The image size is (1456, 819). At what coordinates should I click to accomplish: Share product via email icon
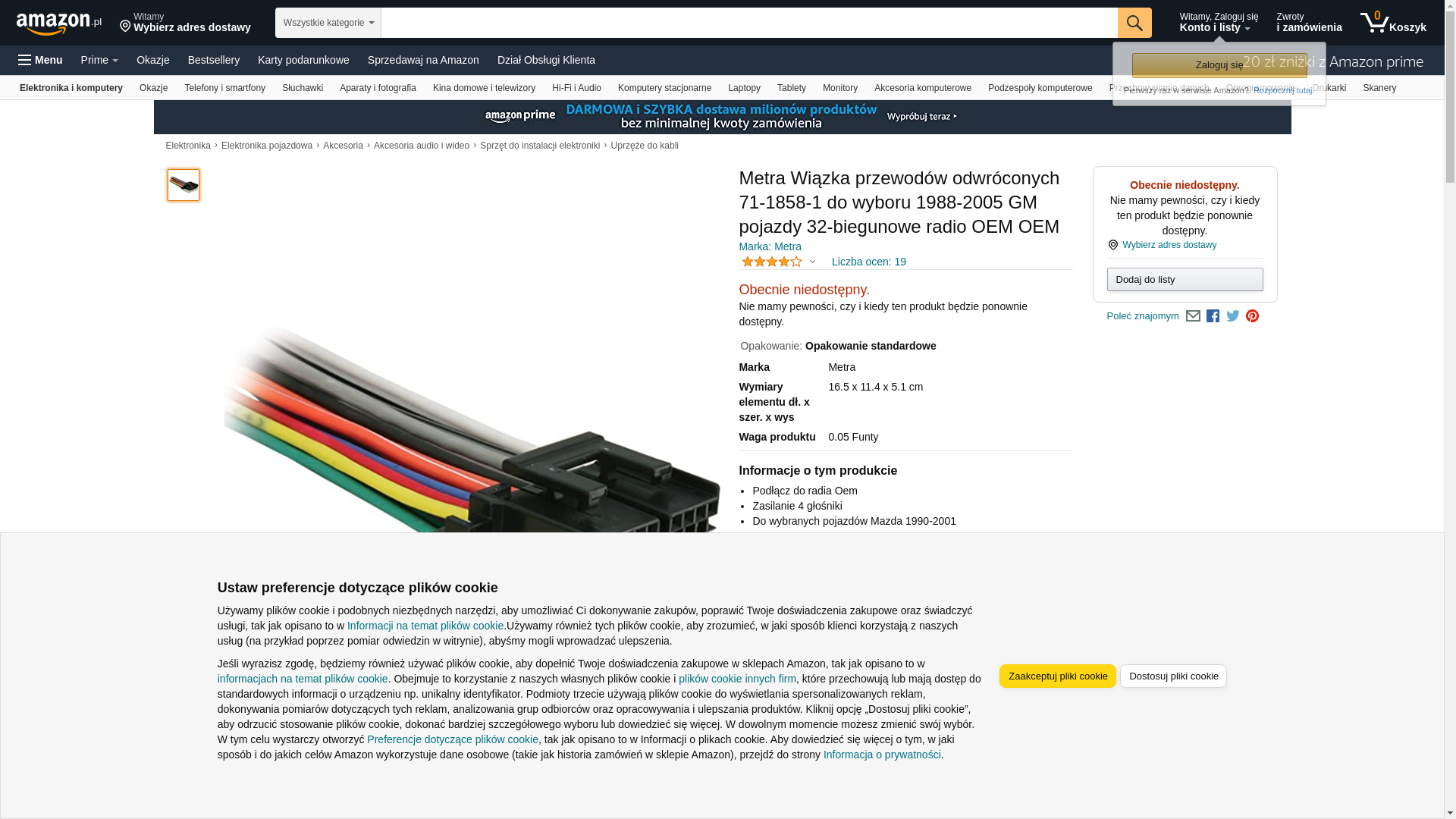(x=1193, y=316)
